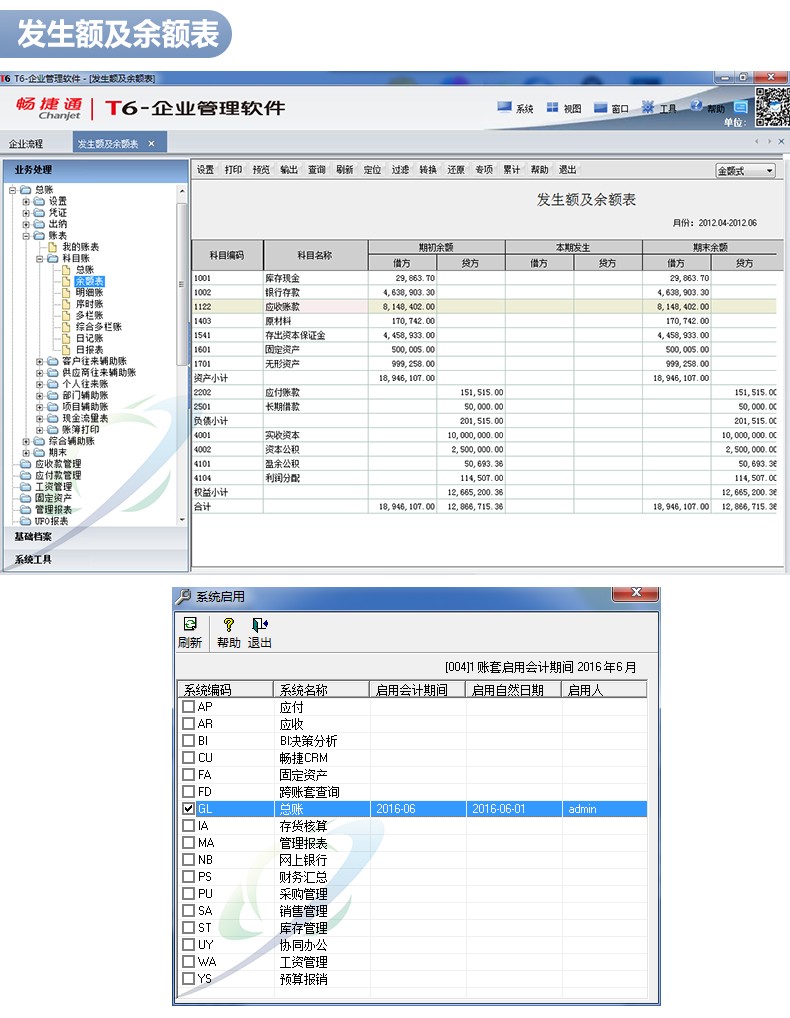This screenshot has height=1018, width=790.
Task: Click the magnifier icon in 系统启用 title
Action: 184,596
